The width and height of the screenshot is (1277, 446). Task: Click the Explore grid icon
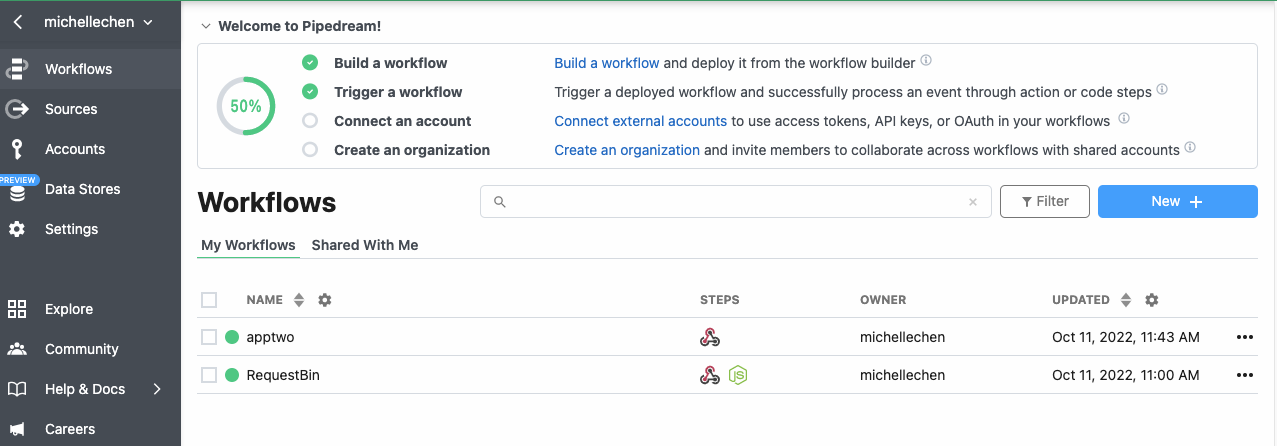pos(17,309)
